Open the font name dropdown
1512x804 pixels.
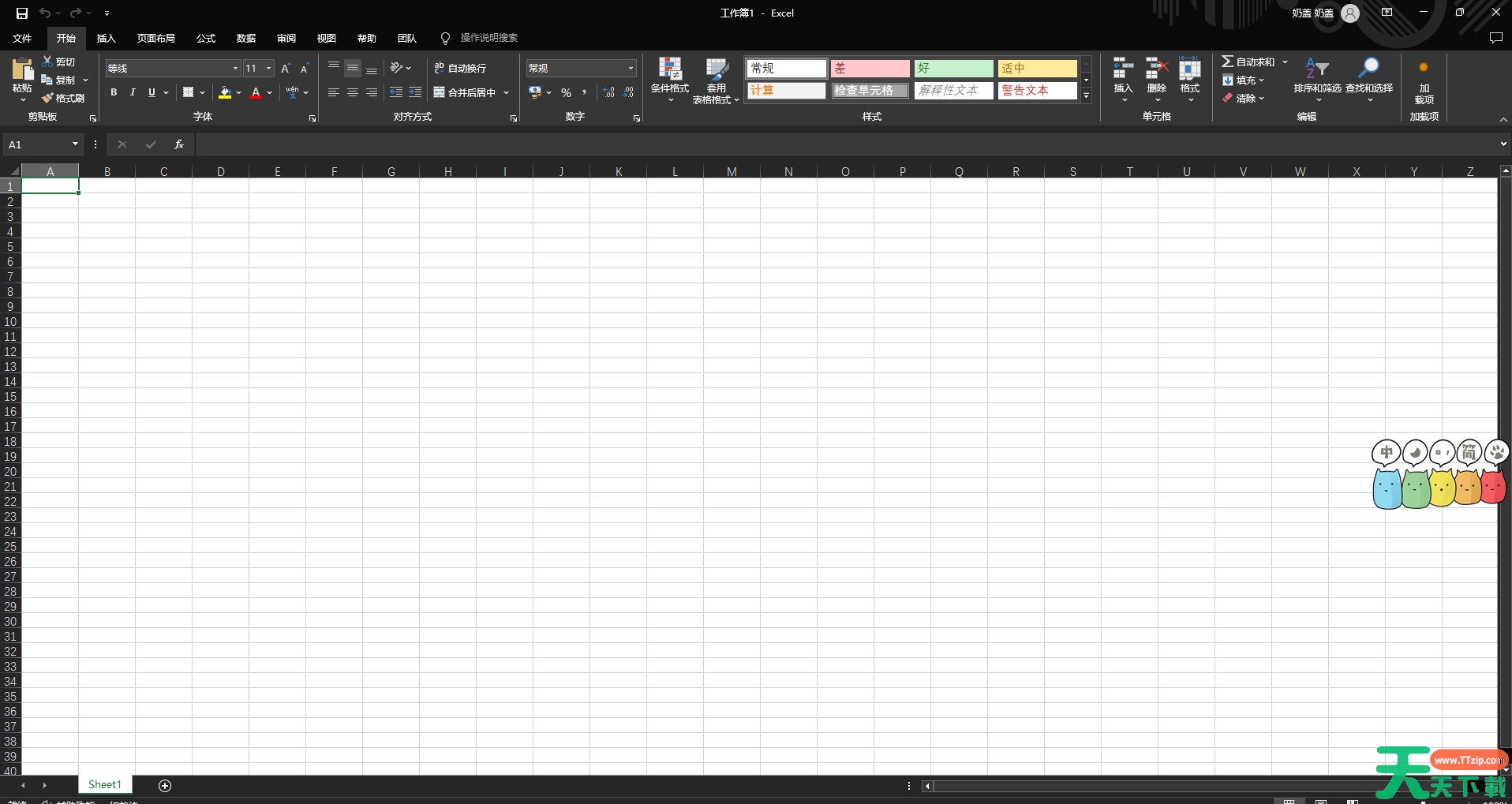click(x=234, y=69)
